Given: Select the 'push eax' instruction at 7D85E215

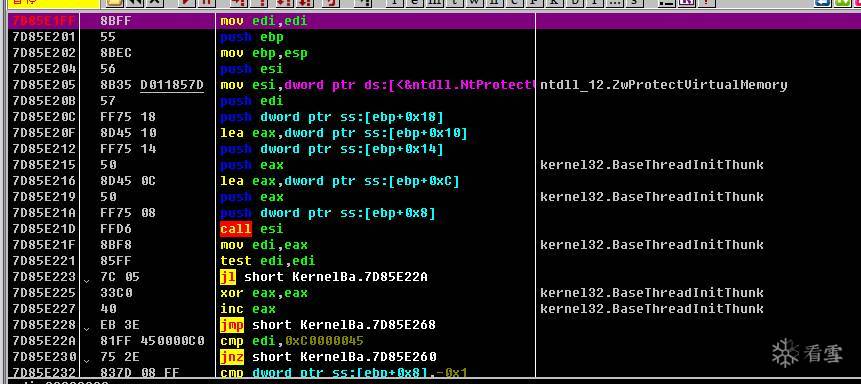Looking at the screenshot, I should coord(251,165).
